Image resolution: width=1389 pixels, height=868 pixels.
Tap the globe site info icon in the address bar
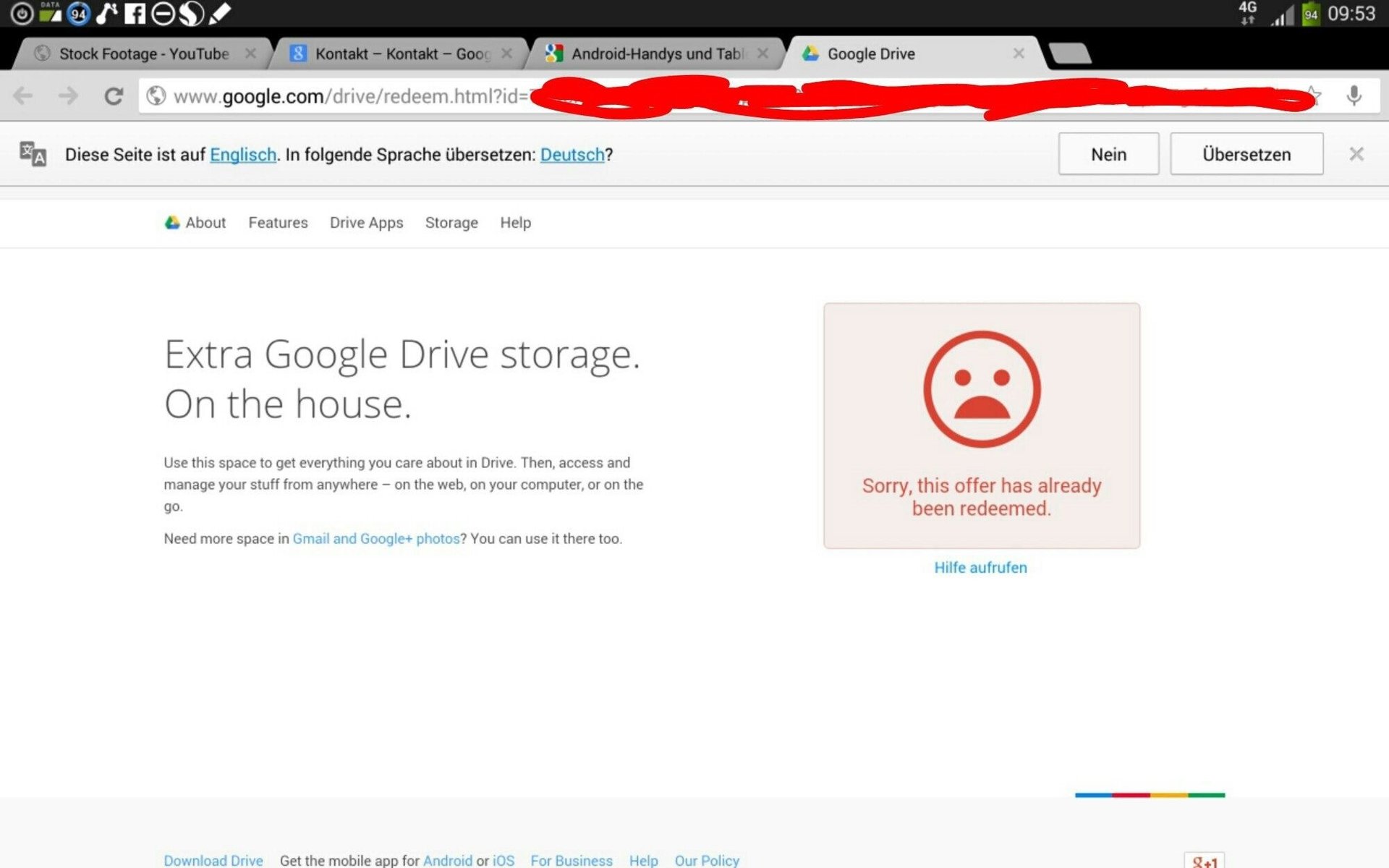pyautogui.click(x=156, y=95)
